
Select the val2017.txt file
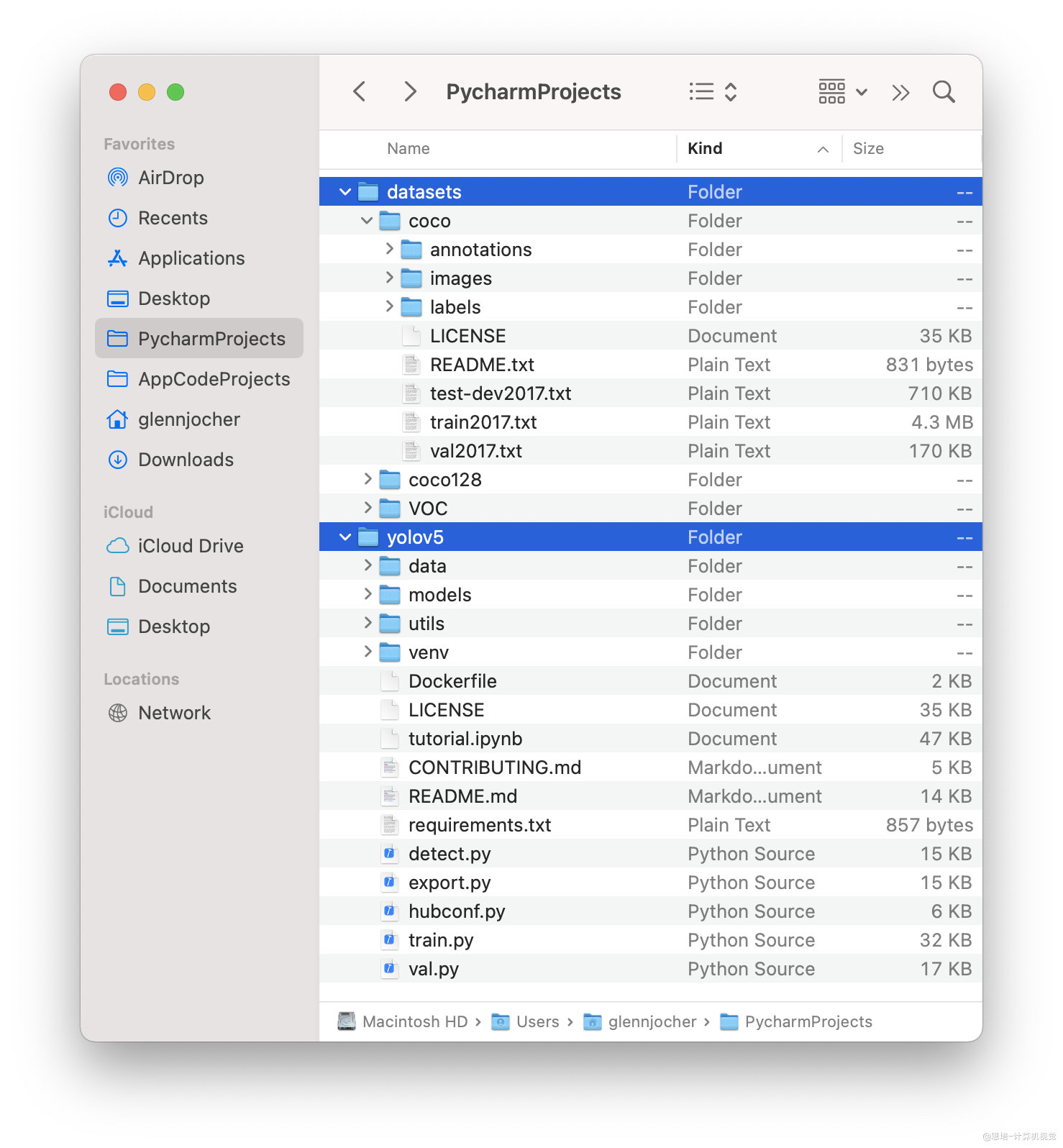click(651, 451)
